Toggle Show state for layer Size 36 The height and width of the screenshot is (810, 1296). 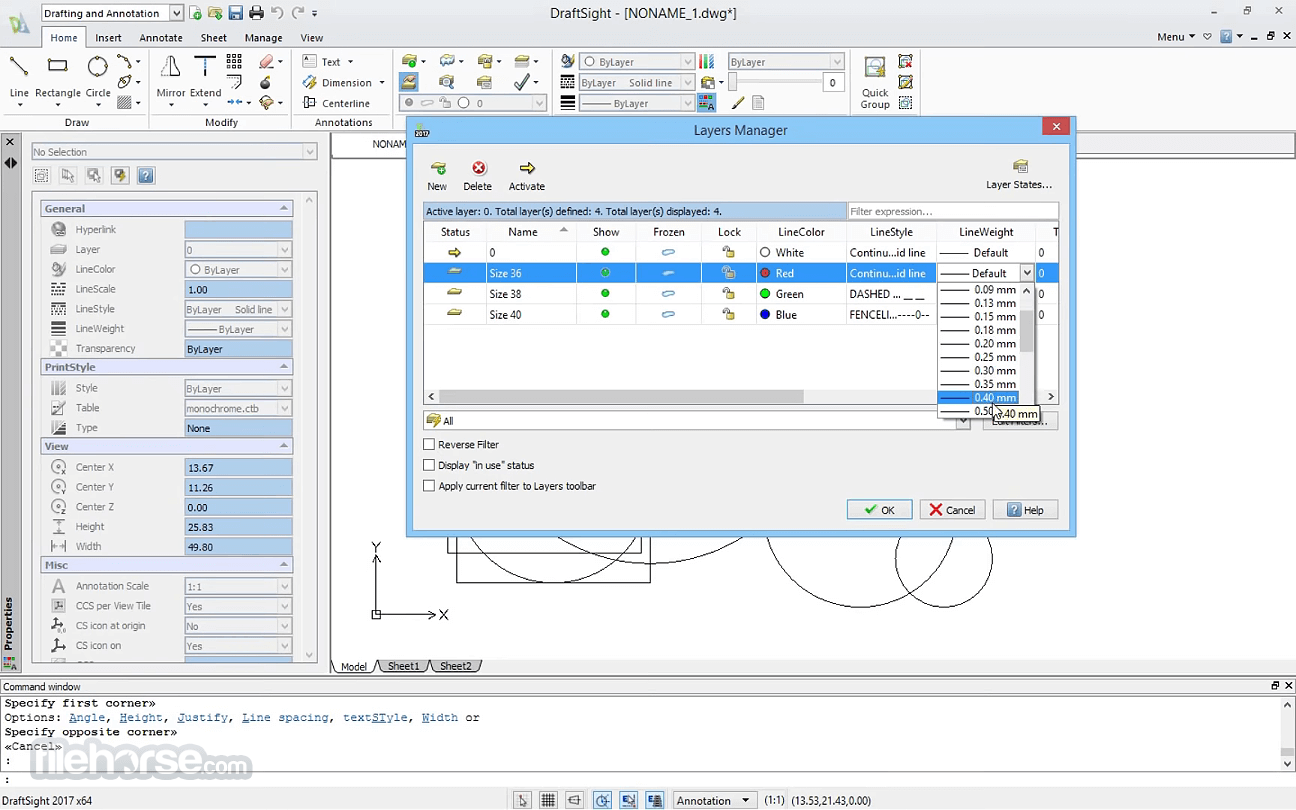click(x=605, y=273)
